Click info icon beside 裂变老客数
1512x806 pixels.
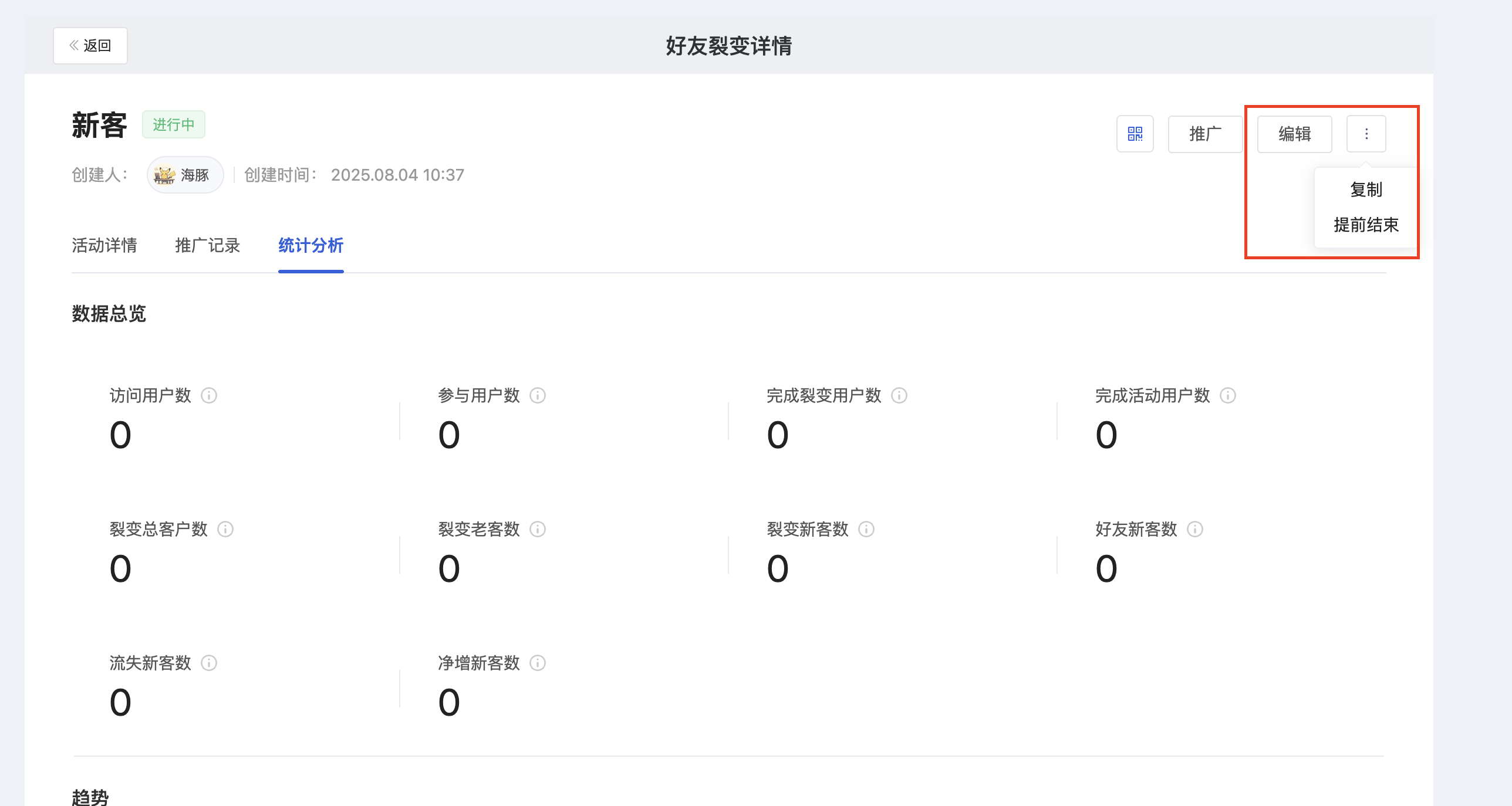click(x=538, y=529)
